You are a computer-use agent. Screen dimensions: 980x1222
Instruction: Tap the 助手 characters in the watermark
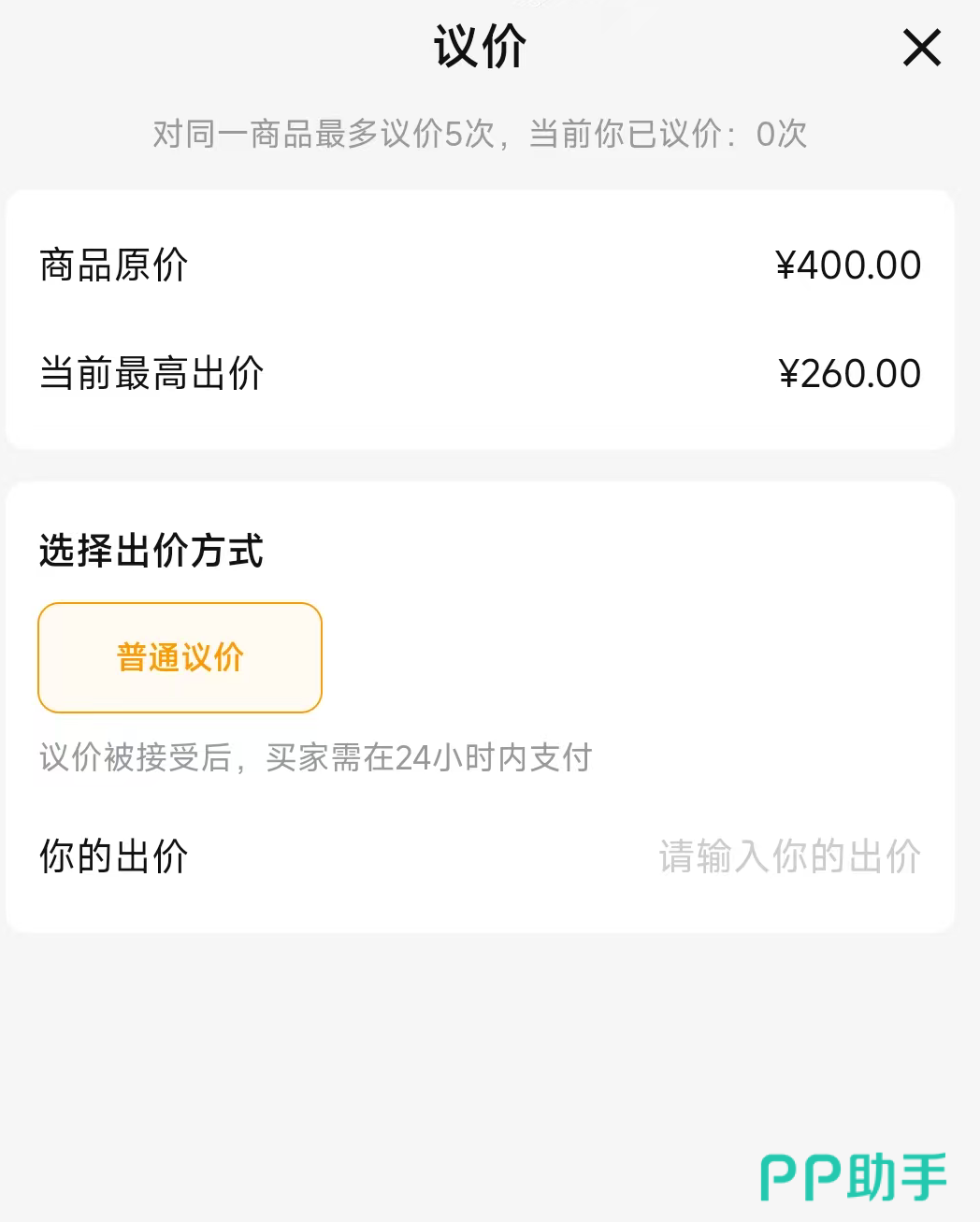click(897, 1177)
